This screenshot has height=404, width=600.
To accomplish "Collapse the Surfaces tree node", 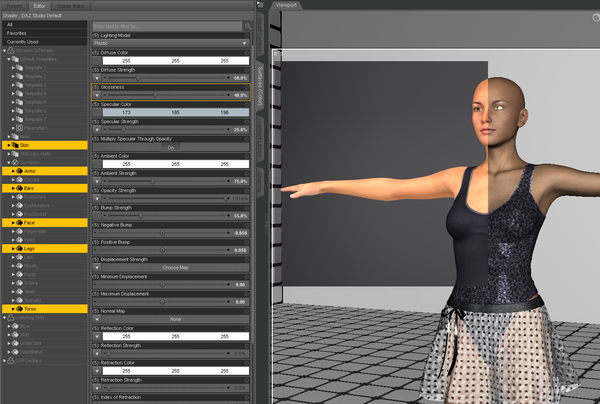I will coord(9,163).
